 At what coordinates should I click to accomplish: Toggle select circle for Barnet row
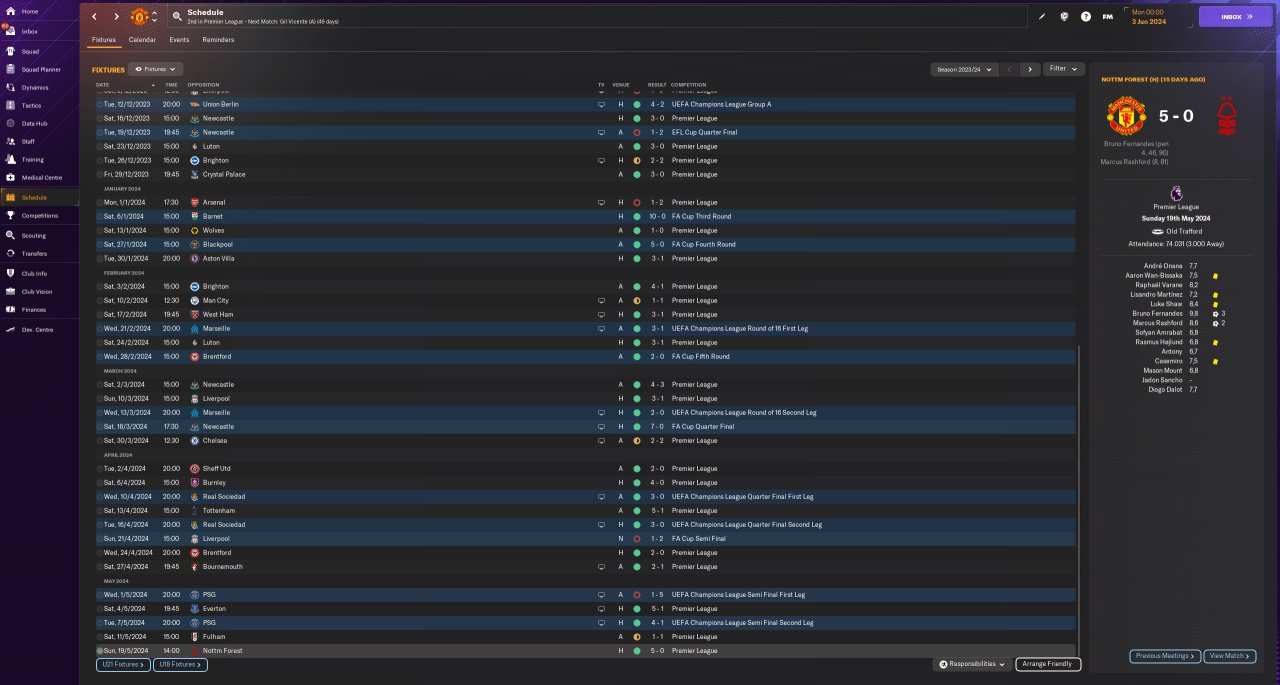click(x=100, y=216)
